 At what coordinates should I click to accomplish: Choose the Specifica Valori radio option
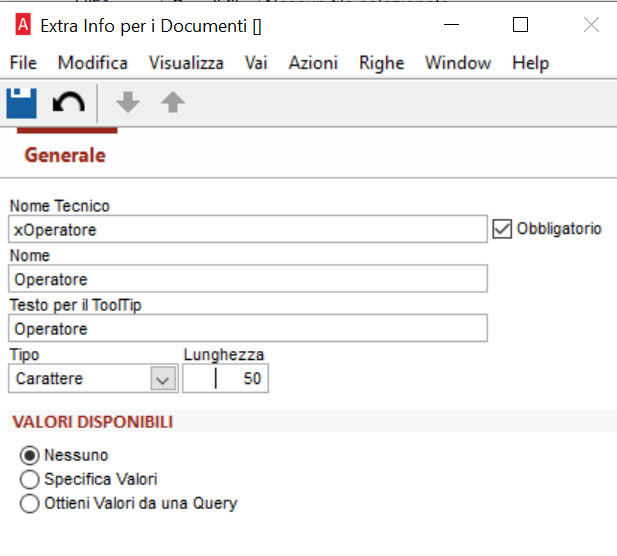[30, 480]
